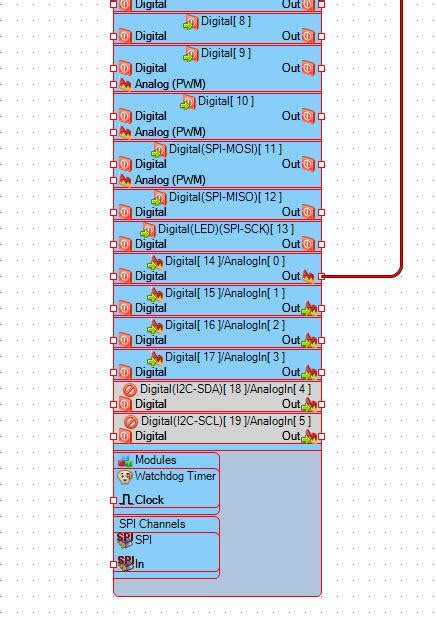Click the disabled icon on Digital(I2C-SCL)[ 19 ]

point(130,422)
